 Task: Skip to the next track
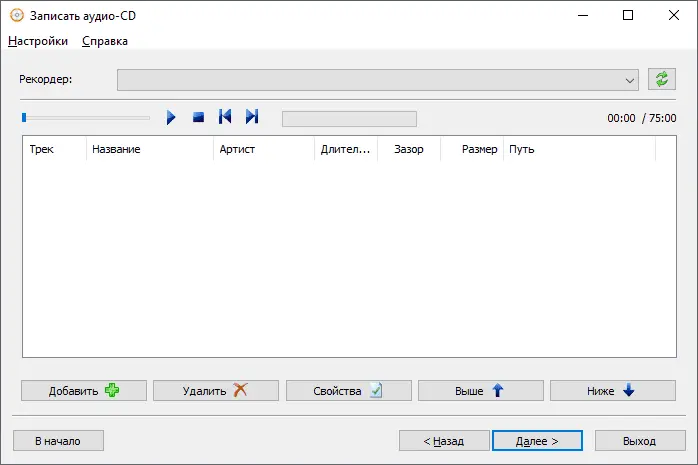point(252,117)
